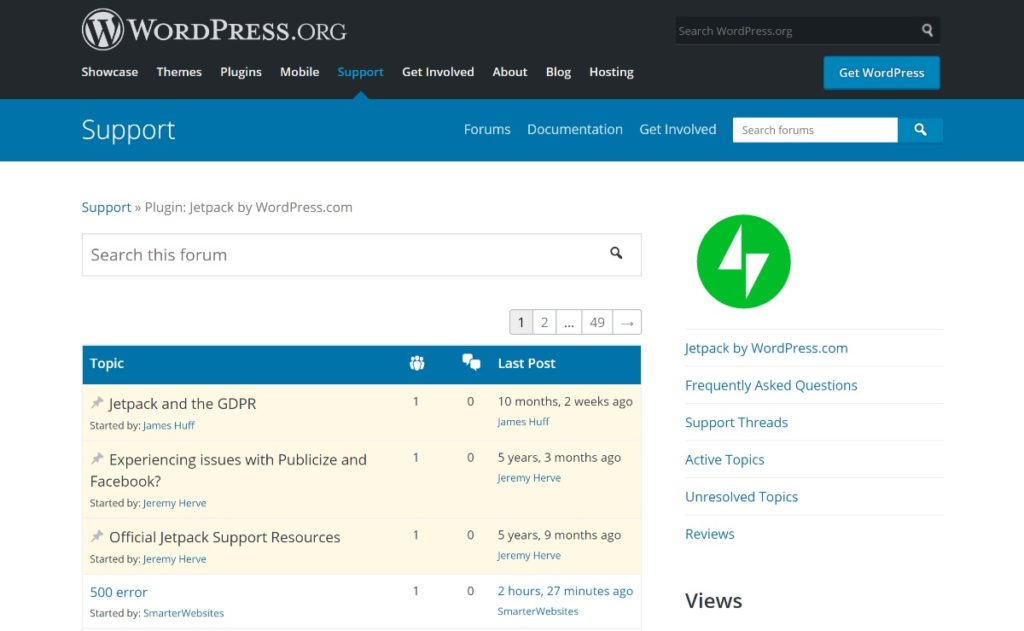Click the pin icon on Jetpack and the GDPR
1024x631 pixels.
click(x=99, y=402)
